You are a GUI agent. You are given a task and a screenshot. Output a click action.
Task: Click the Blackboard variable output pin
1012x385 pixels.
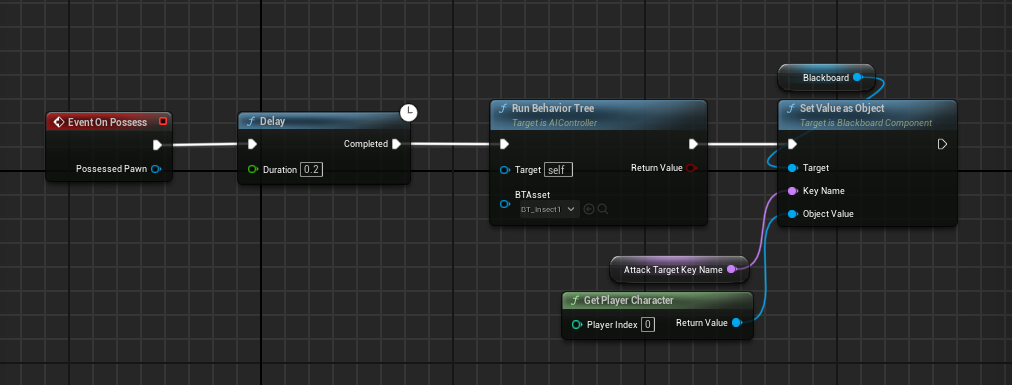857,77
